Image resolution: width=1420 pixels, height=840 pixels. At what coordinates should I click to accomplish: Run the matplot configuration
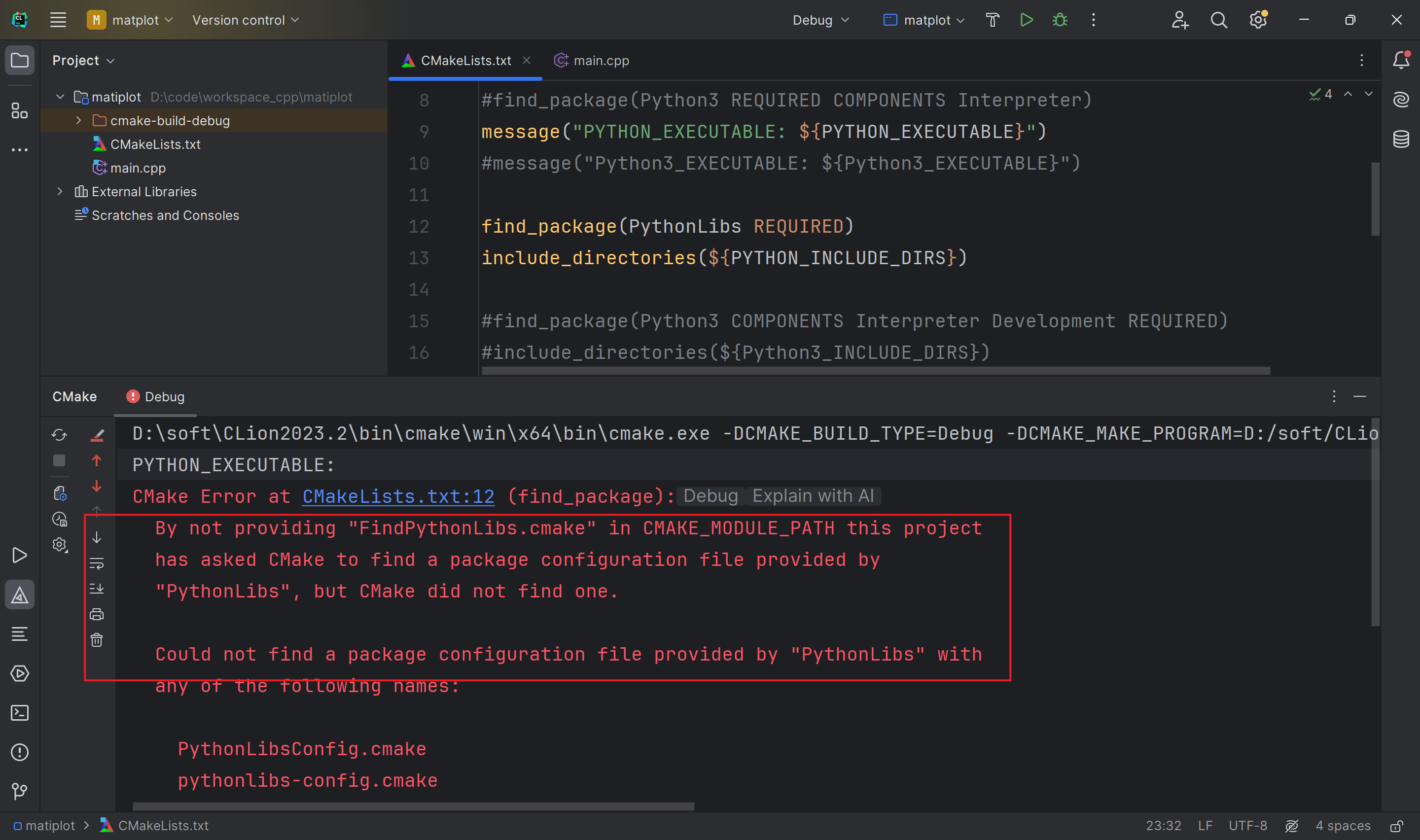[1026, 20]
